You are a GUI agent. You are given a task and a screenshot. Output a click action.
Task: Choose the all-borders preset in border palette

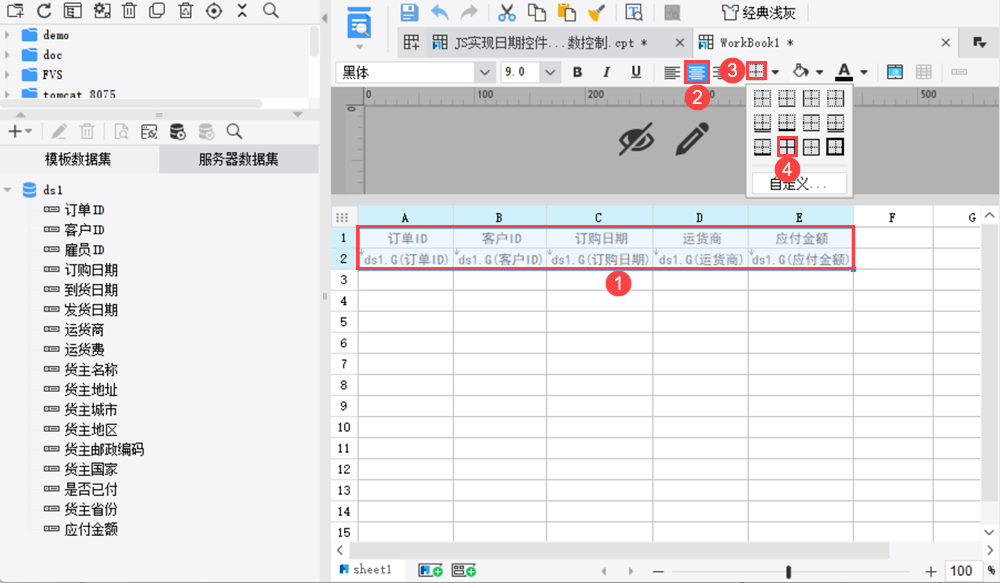[787, 147]
